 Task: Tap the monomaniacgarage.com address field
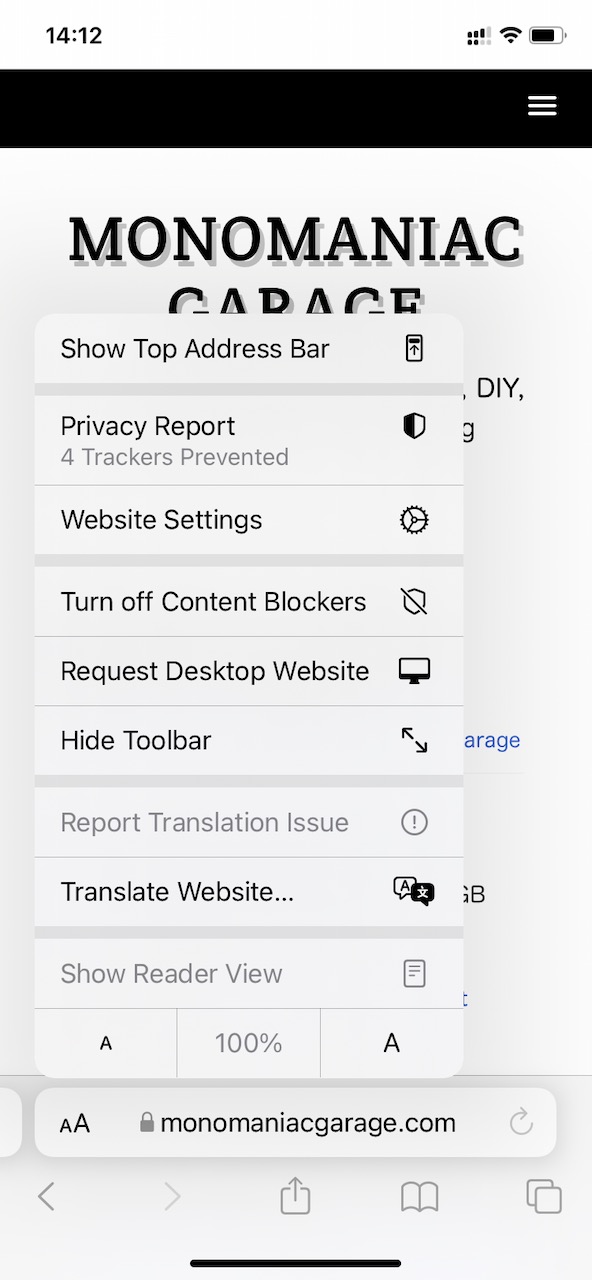click(298, 1123)
